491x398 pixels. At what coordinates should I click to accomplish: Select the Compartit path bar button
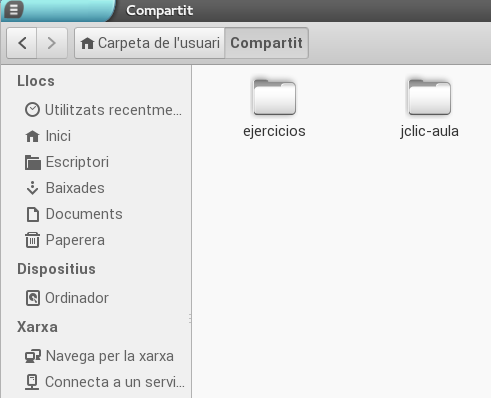click(x=266, y=43)
